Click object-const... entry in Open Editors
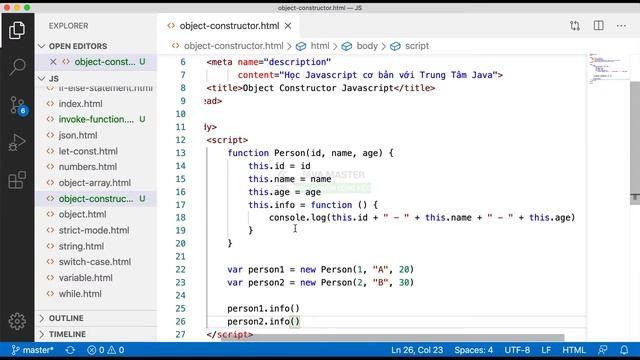 (105, 62)
